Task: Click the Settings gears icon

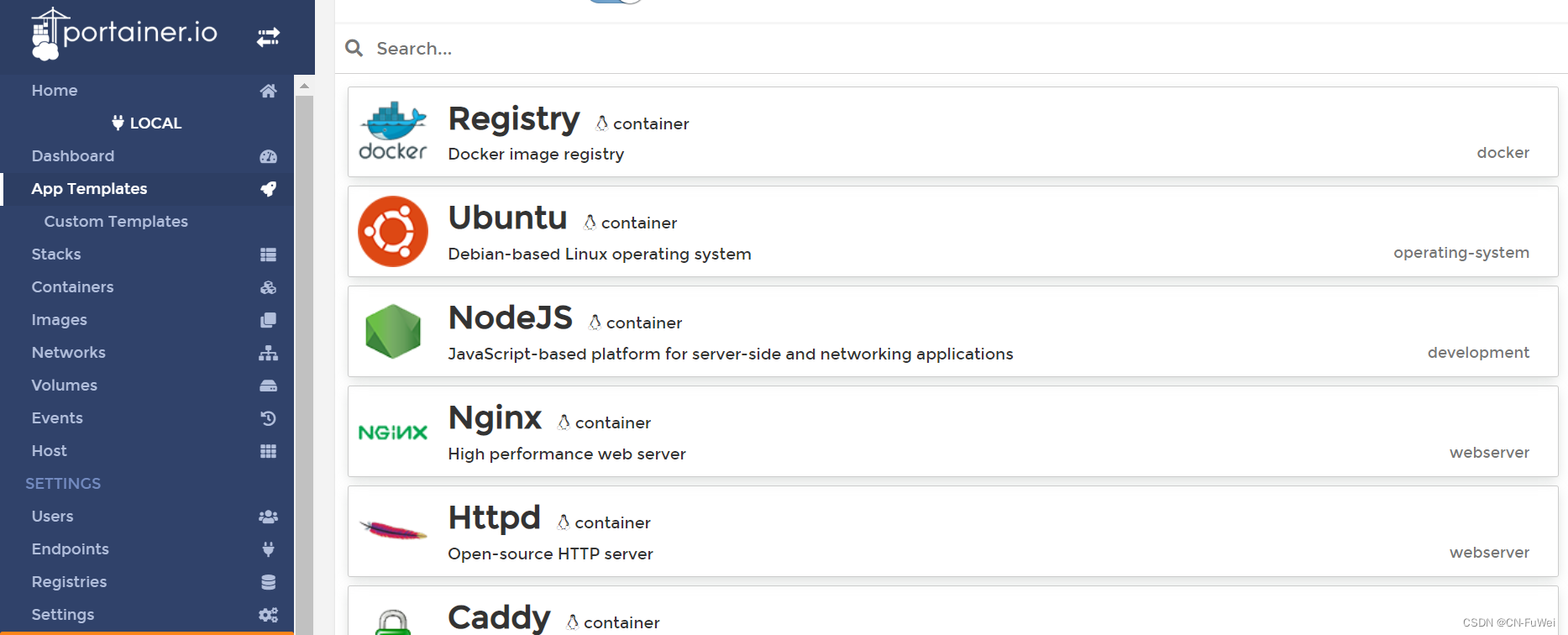Action: point(268,615)
